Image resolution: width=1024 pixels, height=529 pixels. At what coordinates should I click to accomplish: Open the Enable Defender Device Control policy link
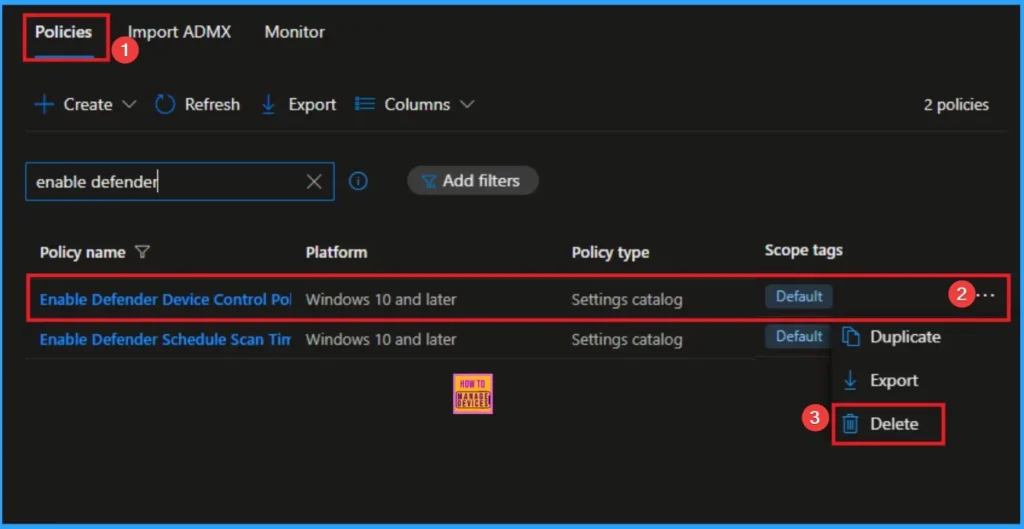(x=166, y=300)
